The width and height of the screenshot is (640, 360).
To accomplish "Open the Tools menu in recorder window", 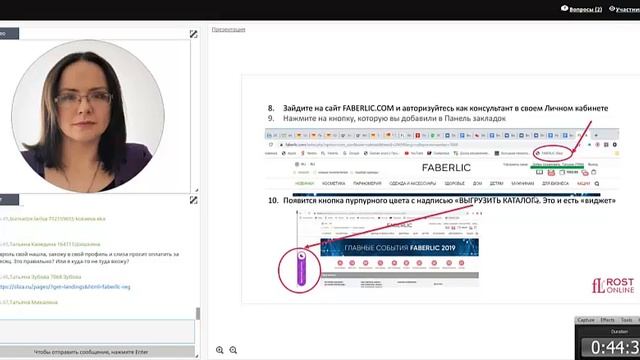I will (627, 320).
